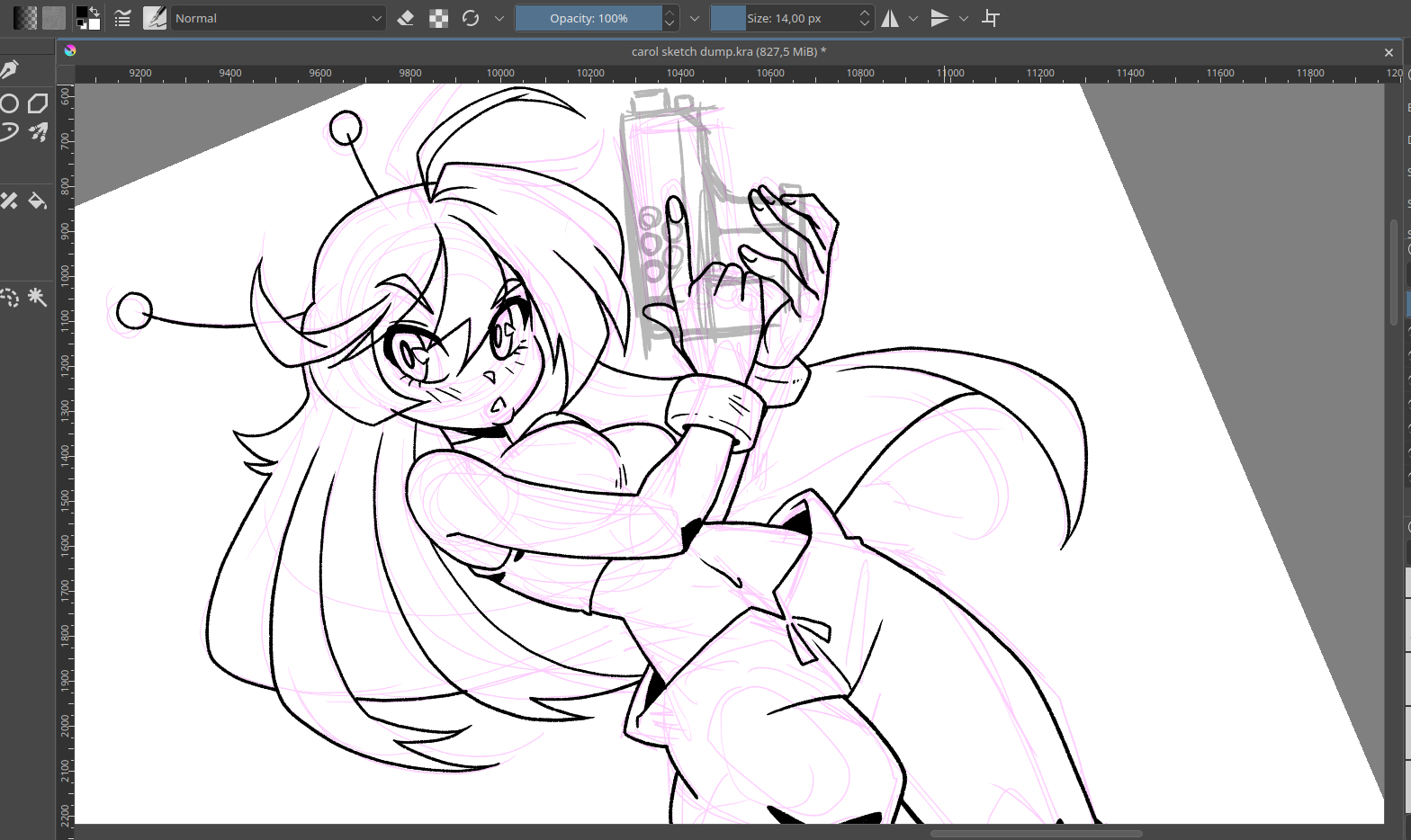
Task: Select the Ellipse tool
Action: point(10,103)
